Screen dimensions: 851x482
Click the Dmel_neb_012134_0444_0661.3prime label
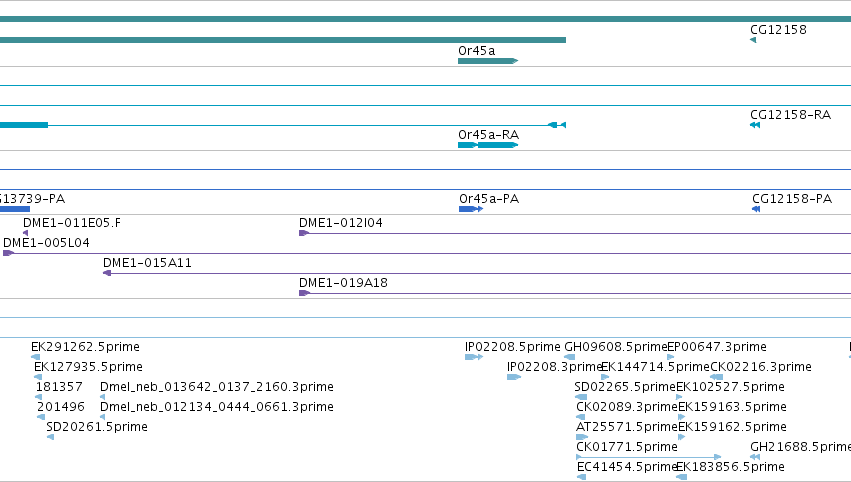217,407
